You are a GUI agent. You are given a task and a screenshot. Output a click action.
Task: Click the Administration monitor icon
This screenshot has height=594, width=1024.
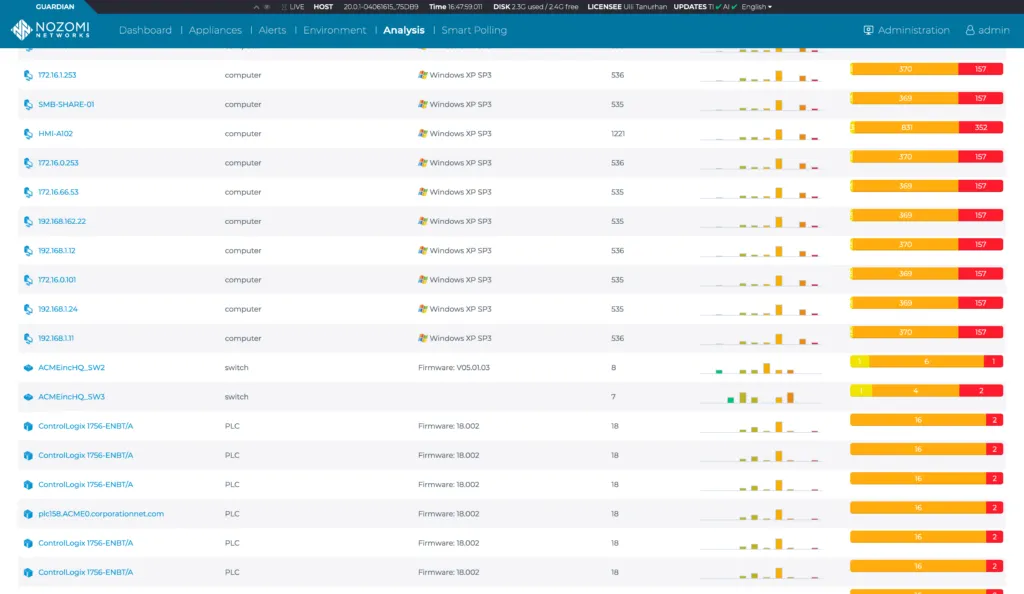point(868,30)
